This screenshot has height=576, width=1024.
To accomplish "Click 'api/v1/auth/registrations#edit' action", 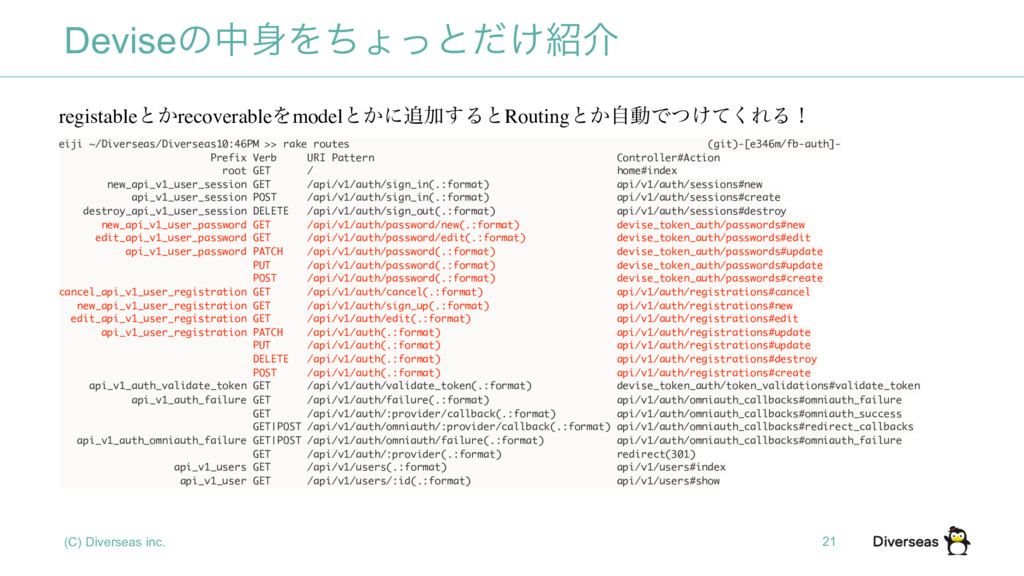I will pyautogui.click(x=707, y=319).
